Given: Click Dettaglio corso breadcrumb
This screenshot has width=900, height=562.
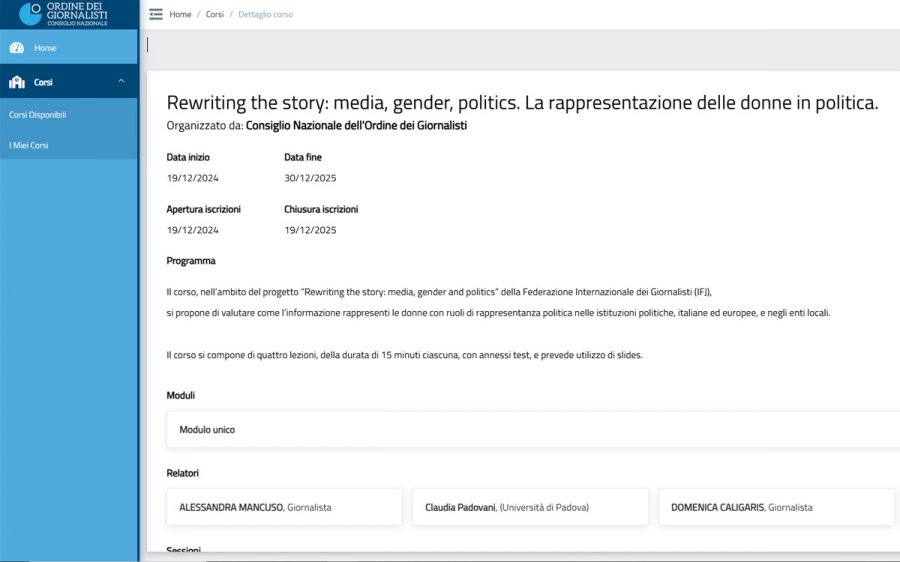Looking at the screenshot, I should (x=265, y=14).
